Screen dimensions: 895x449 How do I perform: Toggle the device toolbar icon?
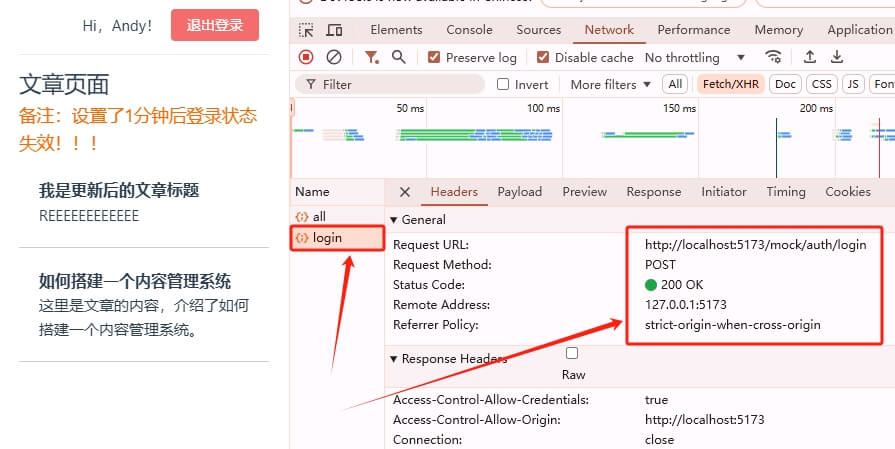[334, 30]
